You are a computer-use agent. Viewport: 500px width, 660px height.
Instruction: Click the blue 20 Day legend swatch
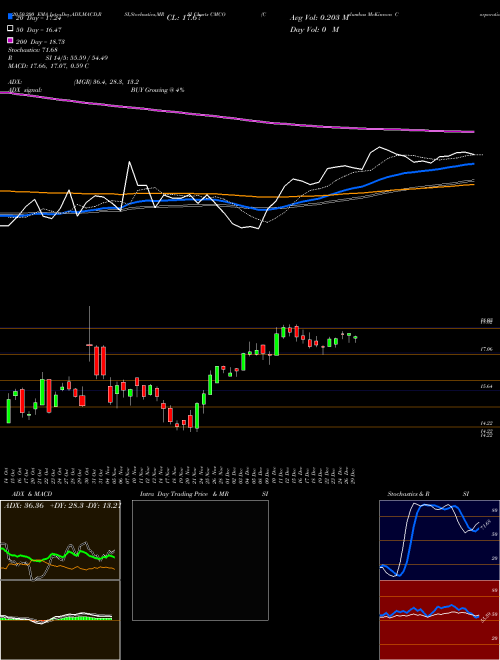(x=10, y=17)
